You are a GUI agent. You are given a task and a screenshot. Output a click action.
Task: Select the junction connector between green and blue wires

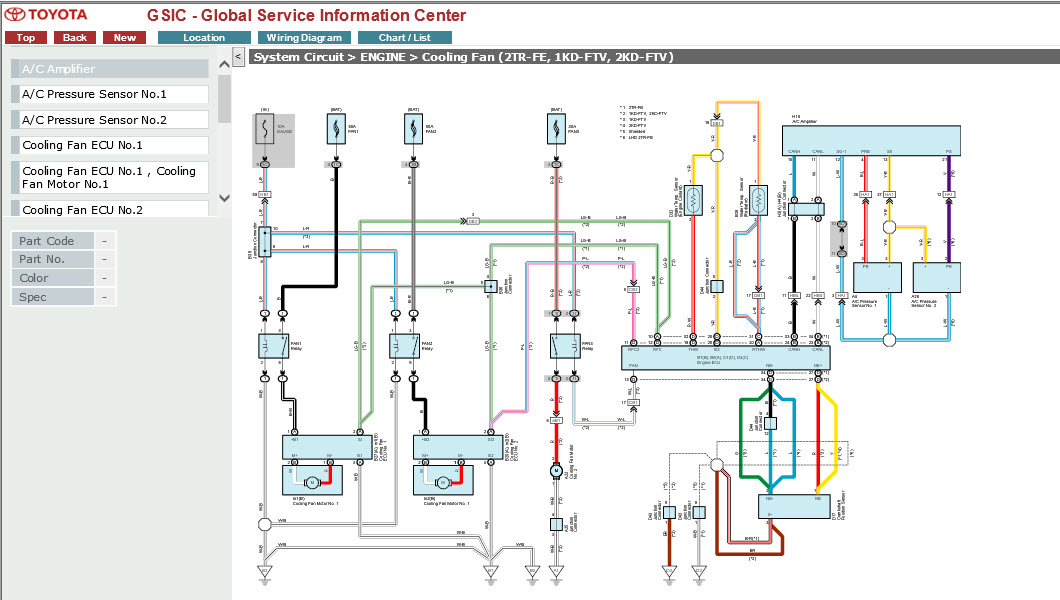point(770,424)
